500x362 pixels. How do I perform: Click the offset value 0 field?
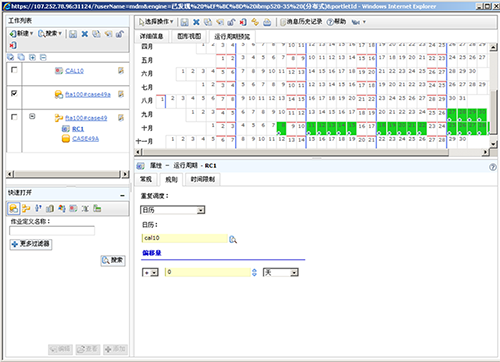point(208,272)
